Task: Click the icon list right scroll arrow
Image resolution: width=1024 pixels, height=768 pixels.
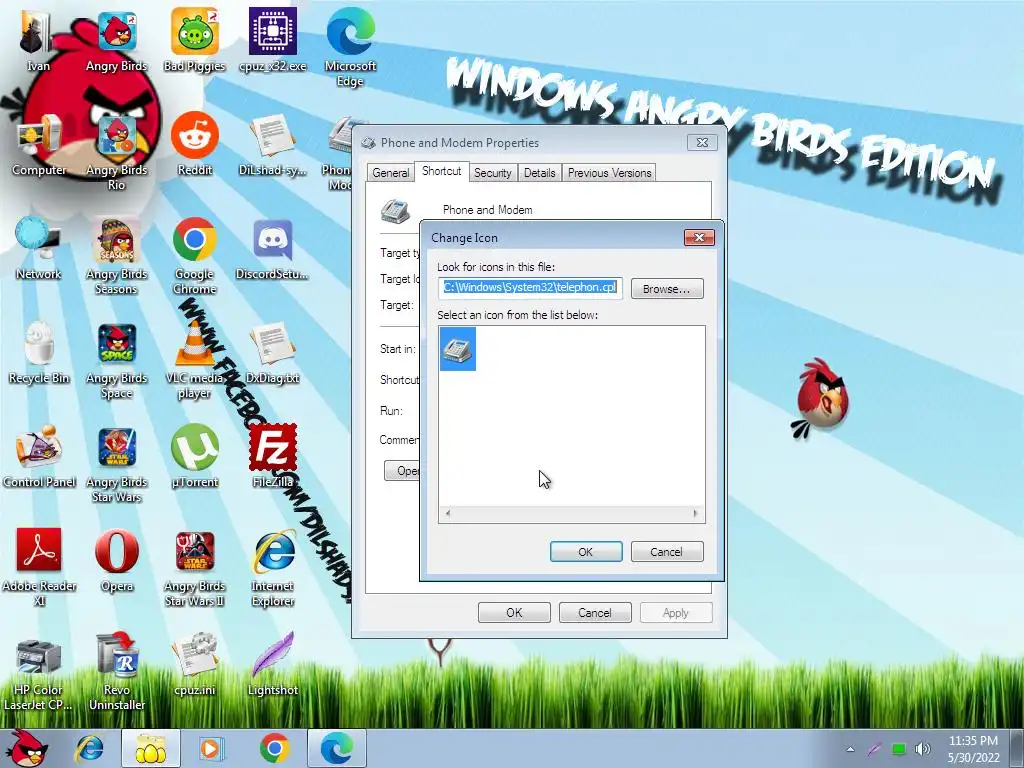Action: point(696,514)
